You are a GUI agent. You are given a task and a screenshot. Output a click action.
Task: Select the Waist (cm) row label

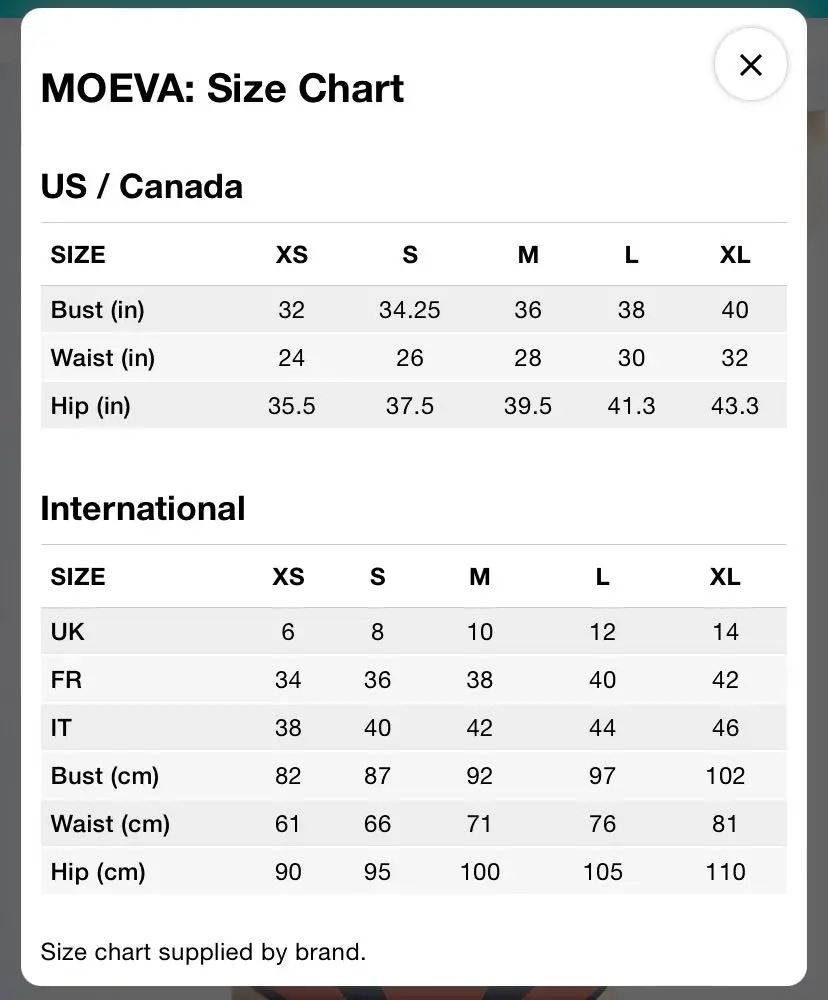tap(110, 823)
